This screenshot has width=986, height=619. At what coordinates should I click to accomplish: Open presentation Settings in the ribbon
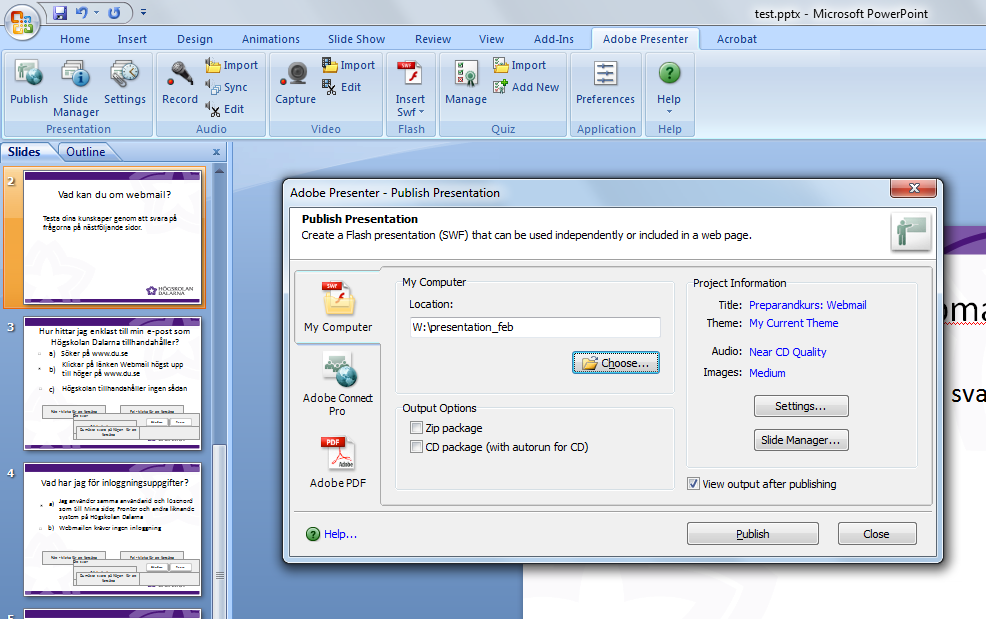point(125,82)
